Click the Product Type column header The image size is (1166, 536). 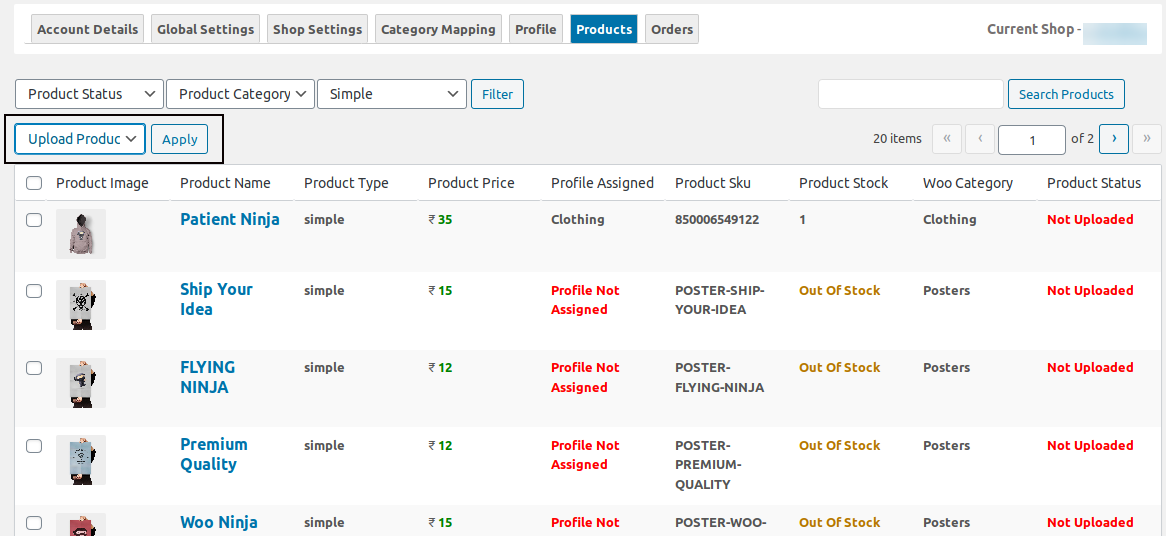pos(347,183)
